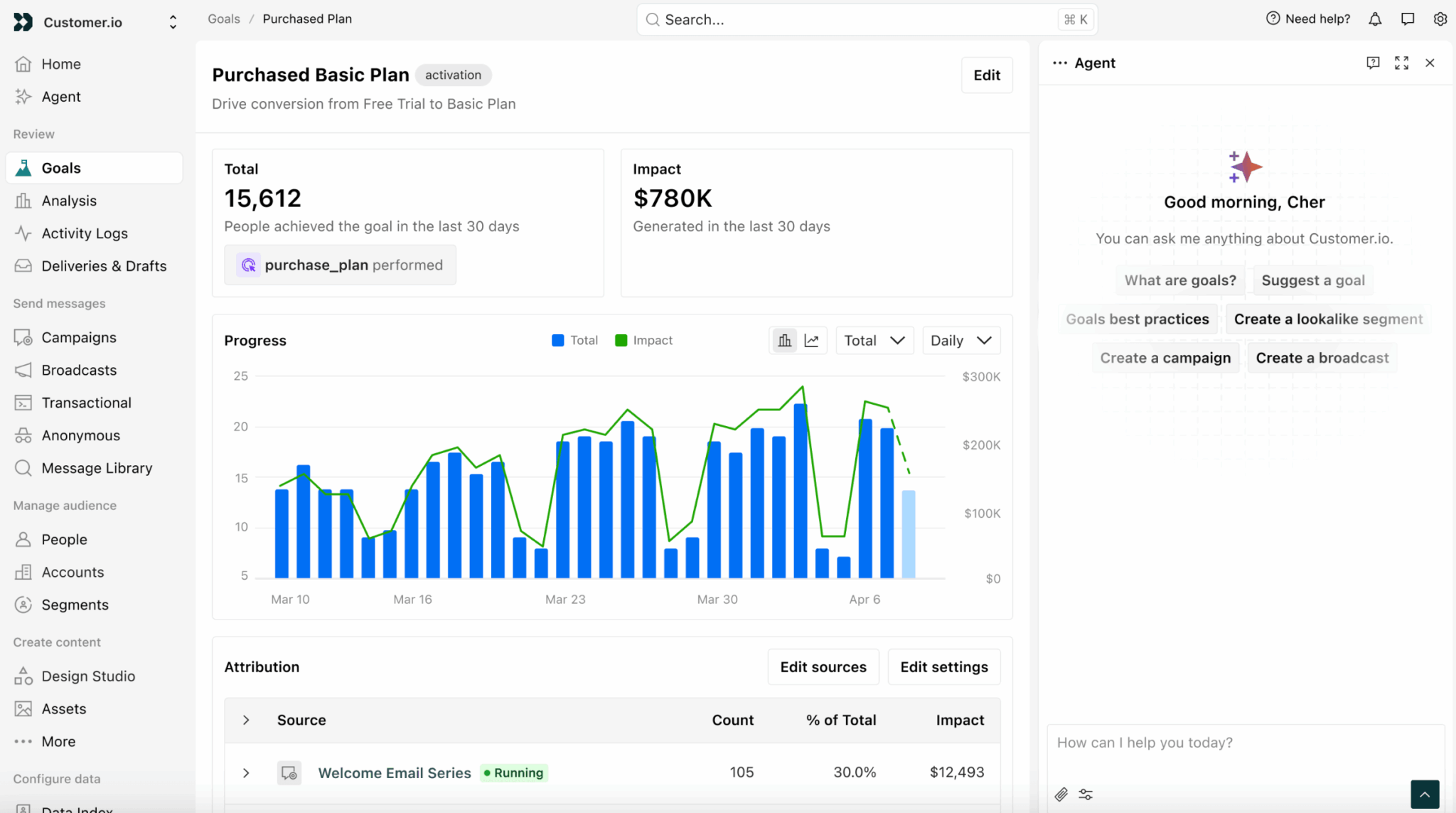The width and height of the screenshot is (1456, 813).
Task: Close the Agent panel
Action: click(1430, 63)
